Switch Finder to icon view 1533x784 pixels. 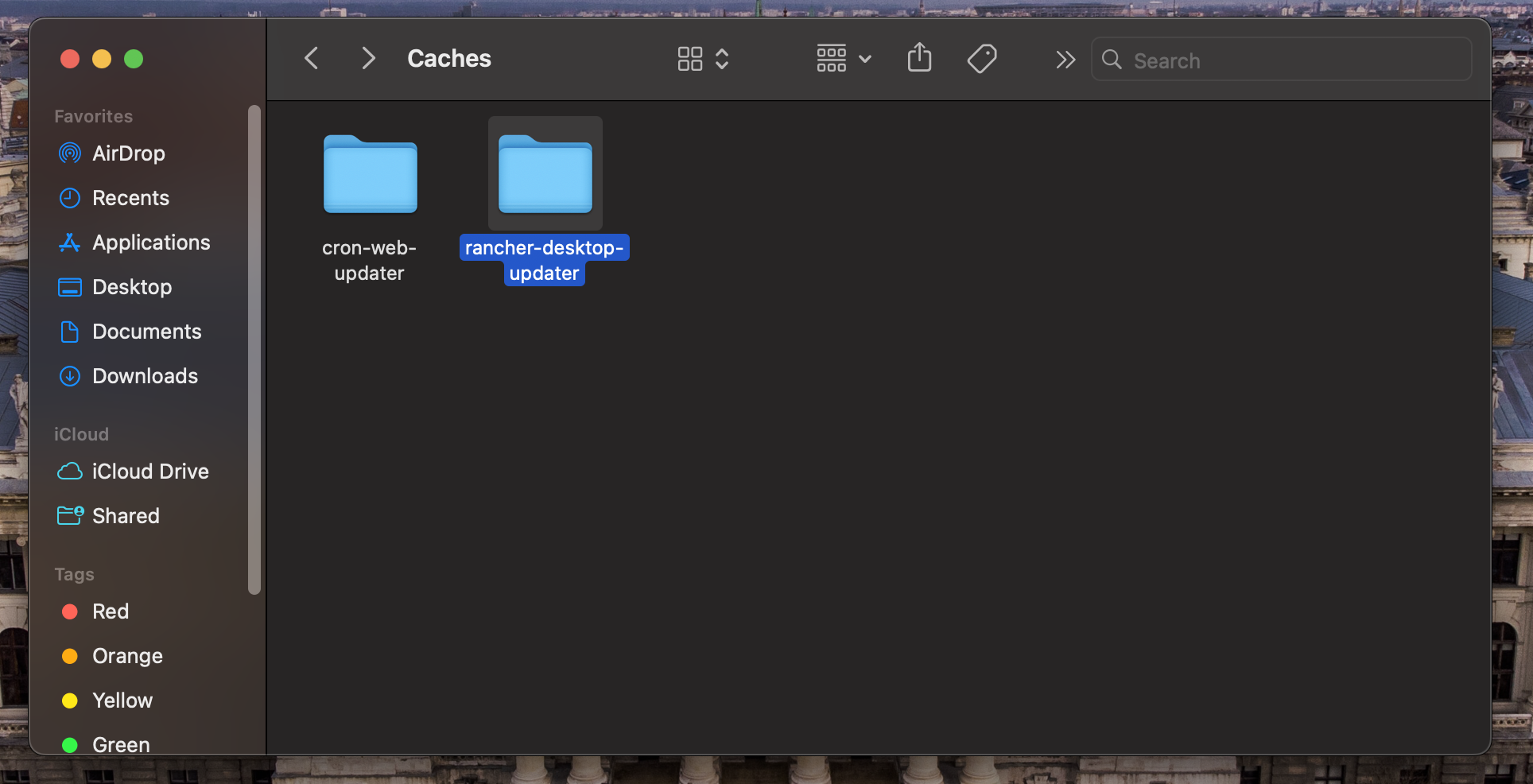689,58
